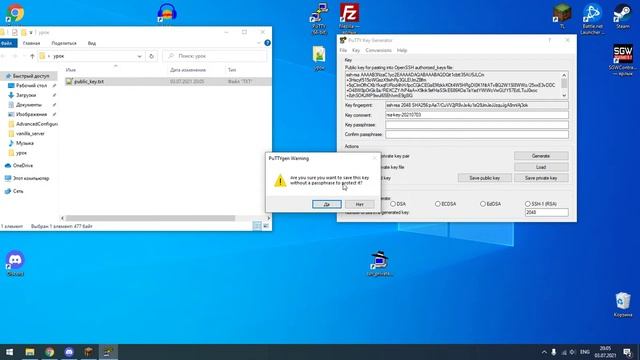
Task: Switch Explorer to details view icon
Action: [x=257, y=226]
